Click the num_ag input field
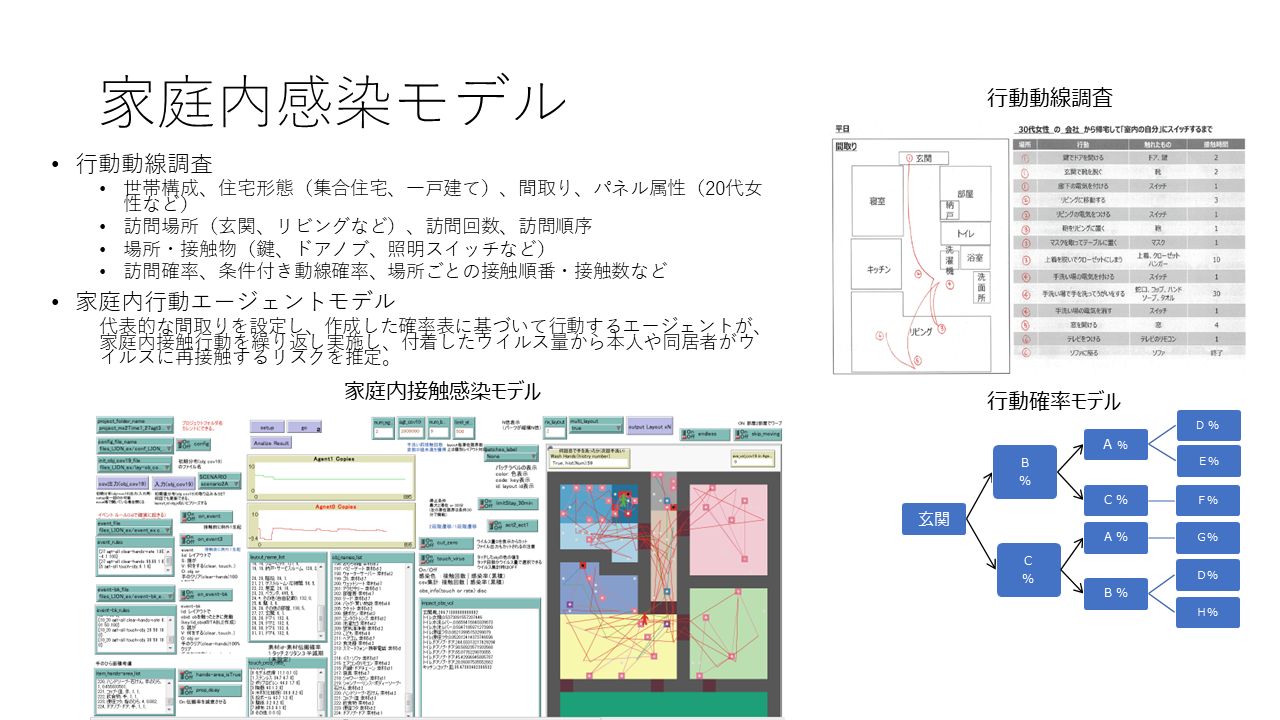The image size is (1280, 720). click(x=383, y=428)
